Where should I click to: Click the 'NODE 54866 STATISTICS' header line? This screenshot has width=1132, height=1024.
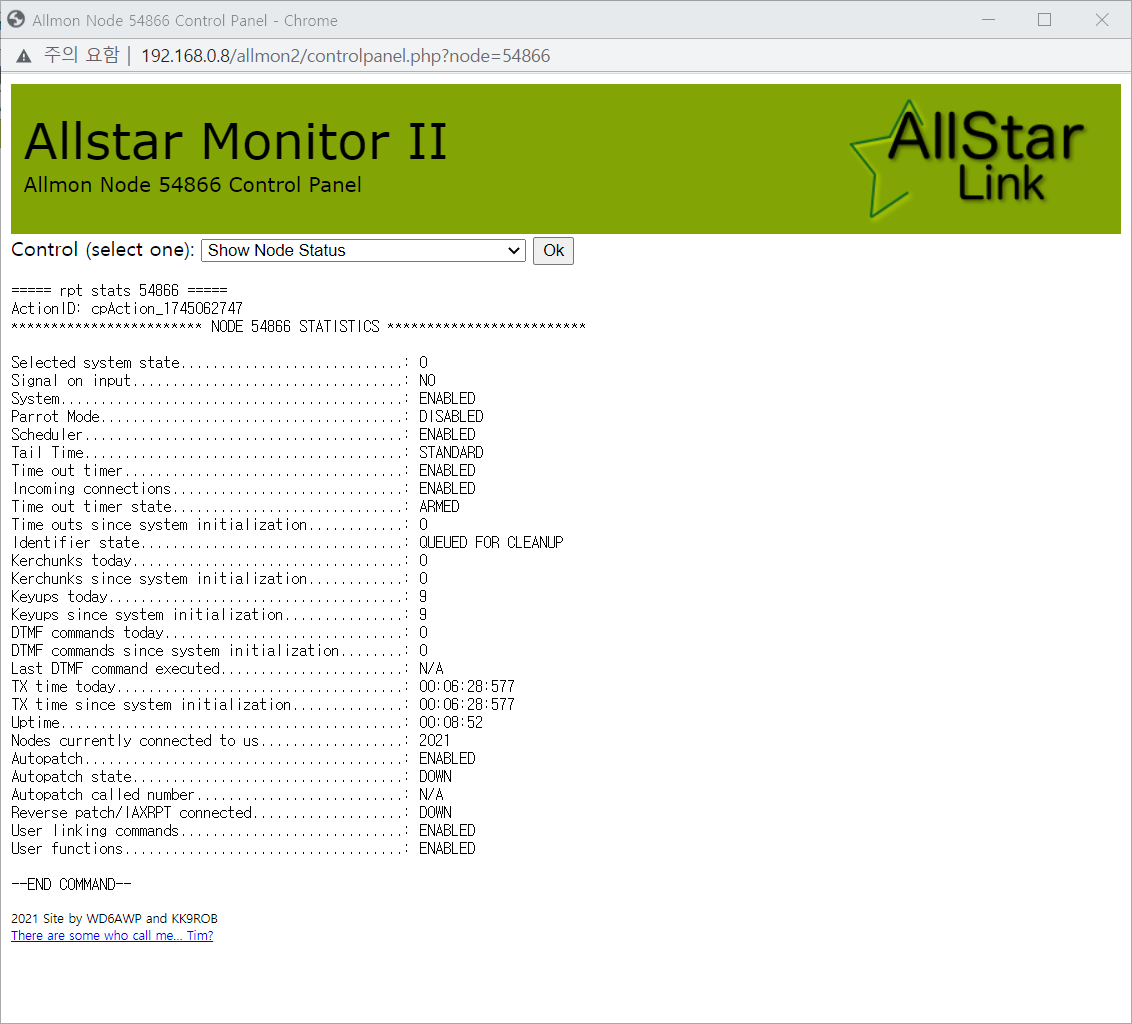[298, 326]
